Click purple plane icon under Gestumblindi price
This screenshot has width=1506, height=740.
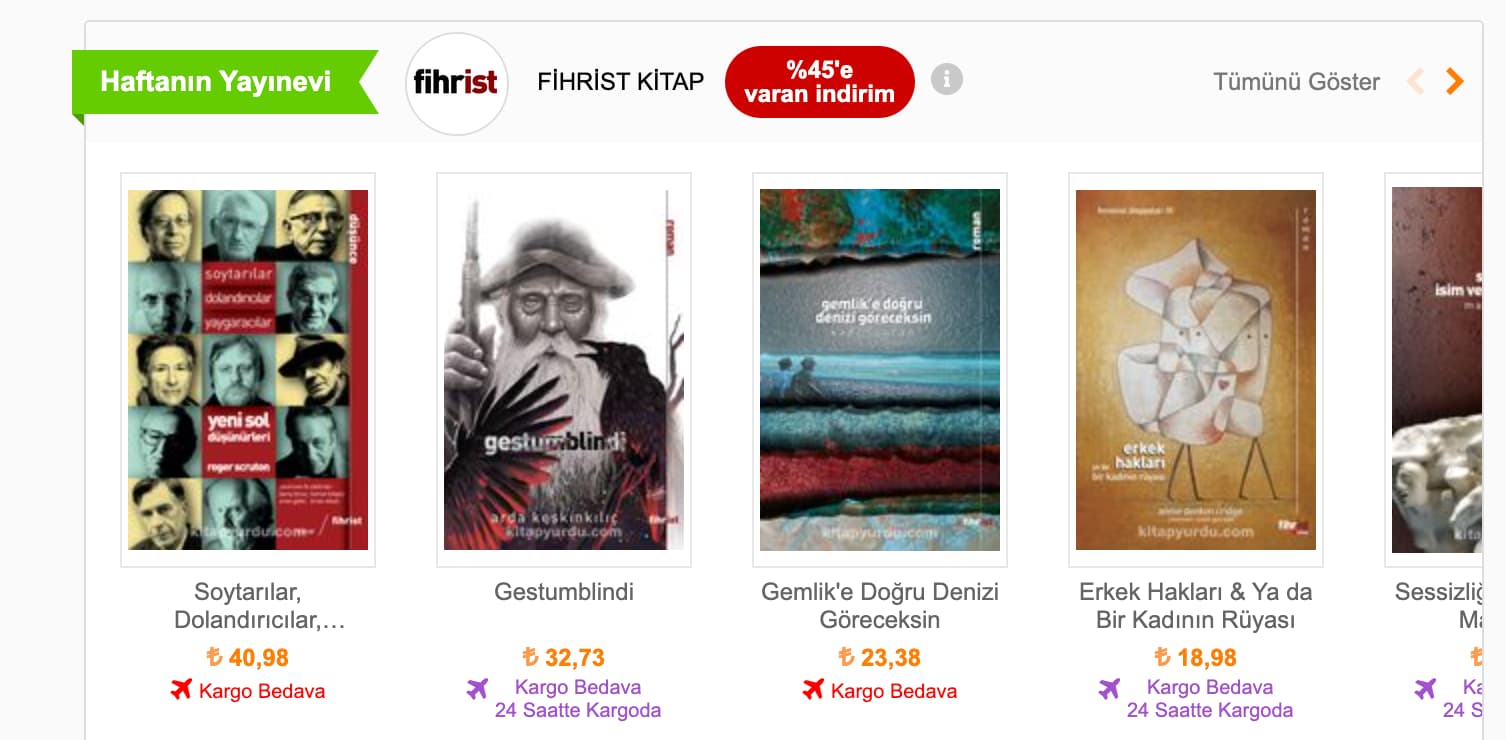(477, 688)
